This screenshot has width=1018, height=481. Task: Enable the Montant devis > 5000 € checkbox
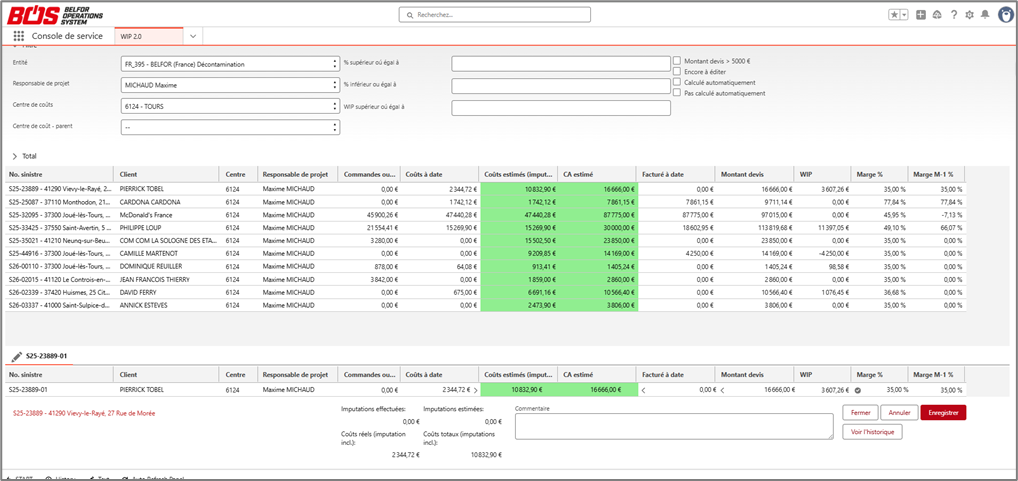click(x=677, y=60)
